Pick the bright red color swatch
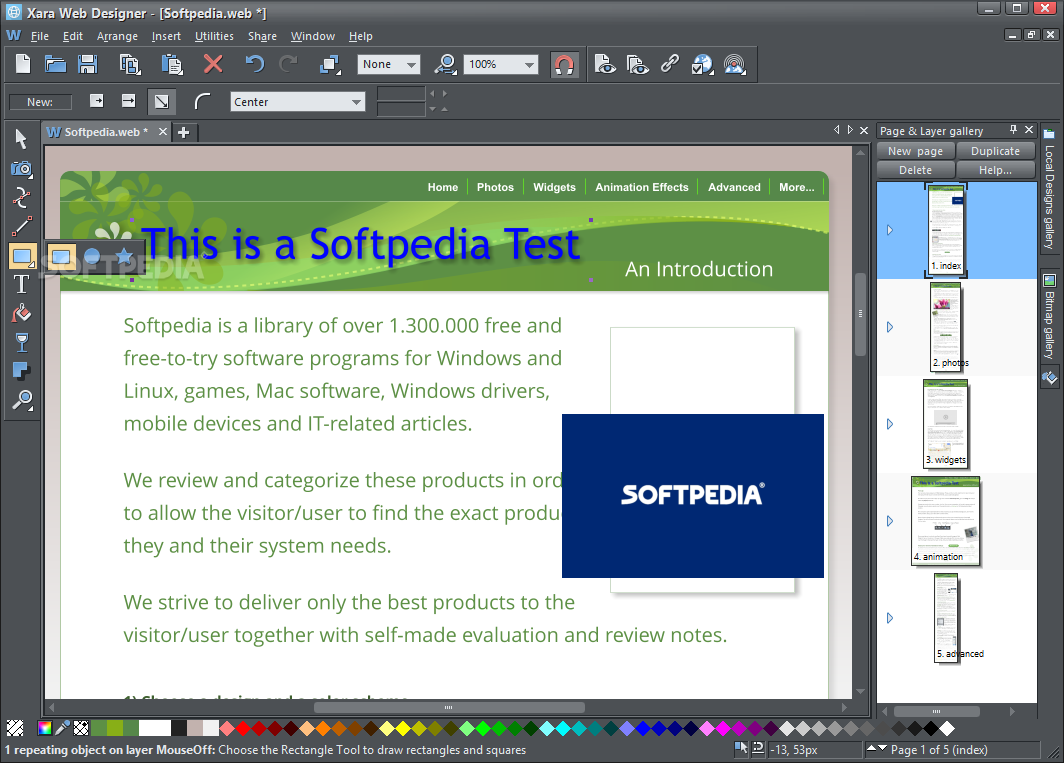Image resolution: width=1064 pixels, height=763 pixels. click(x=243, y=728)
